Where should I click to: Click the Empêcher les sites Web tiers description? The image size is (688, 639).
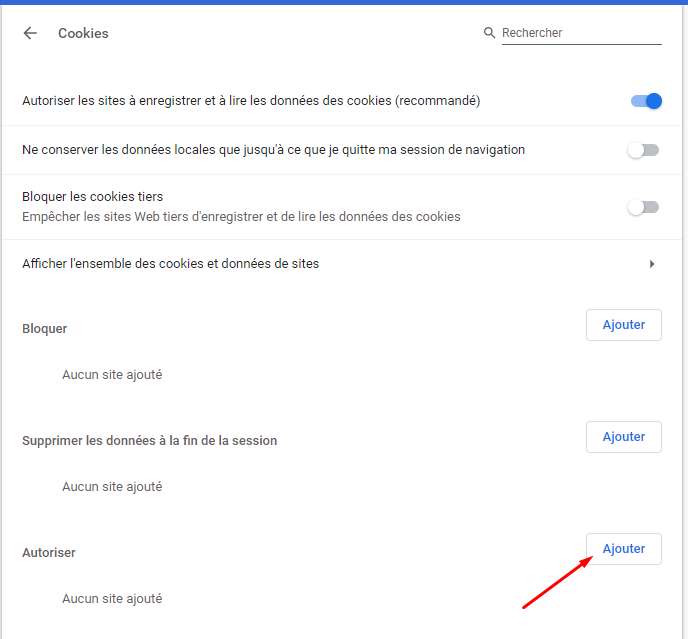[241, 217]
